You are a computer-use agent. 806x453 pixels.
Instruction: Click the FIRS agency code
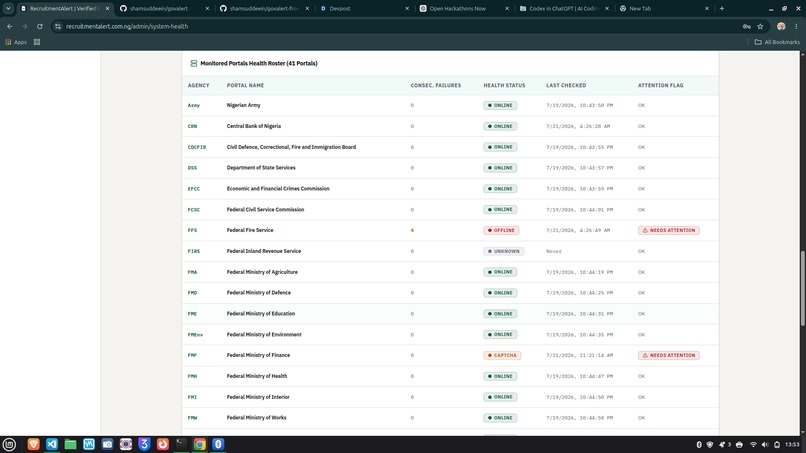point(194,251)
